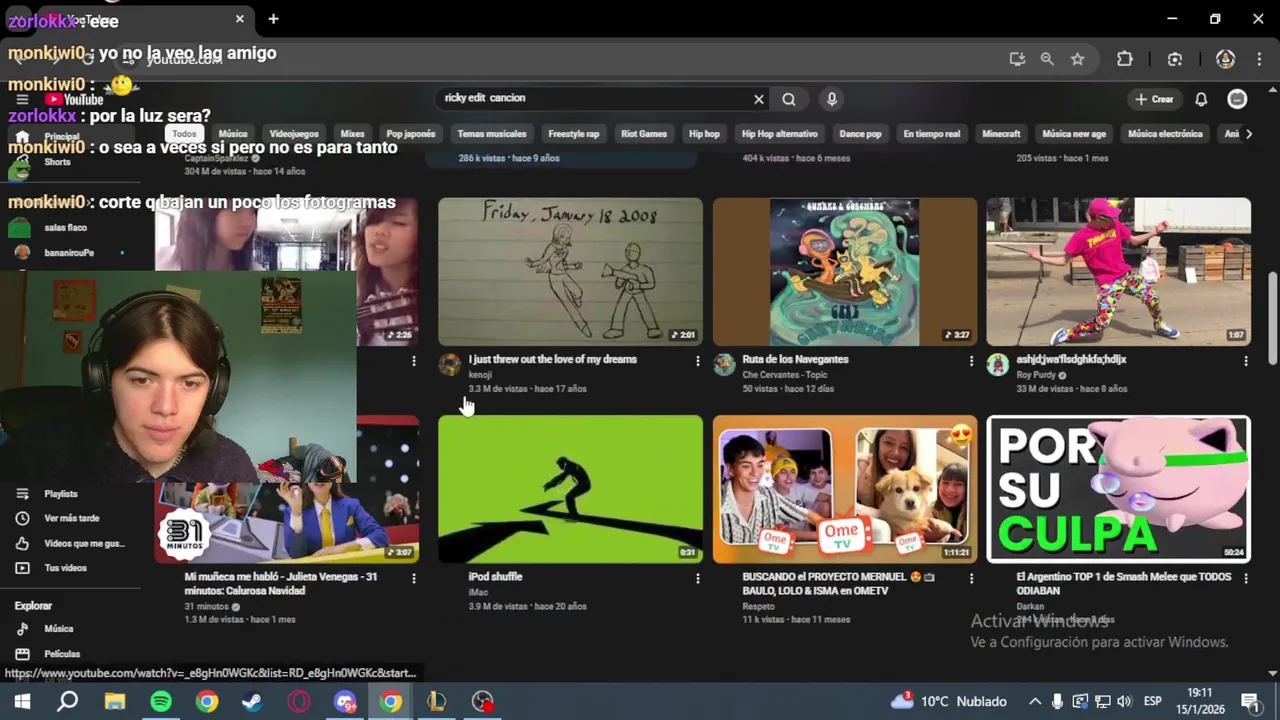Open the Roy Purdy channel name

coord(1036,375)
